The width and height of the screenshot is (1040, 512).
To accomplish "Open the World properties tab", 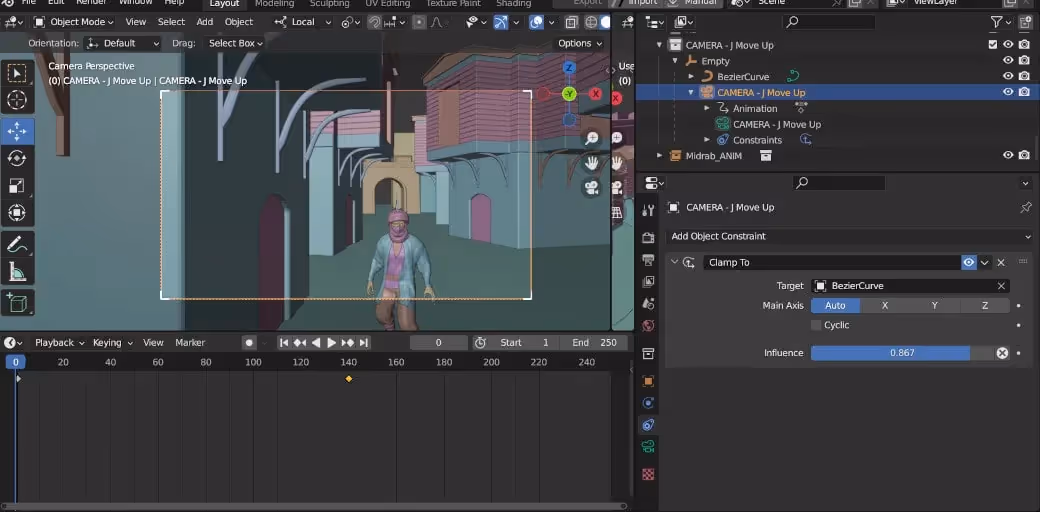I will coord(648,326).
